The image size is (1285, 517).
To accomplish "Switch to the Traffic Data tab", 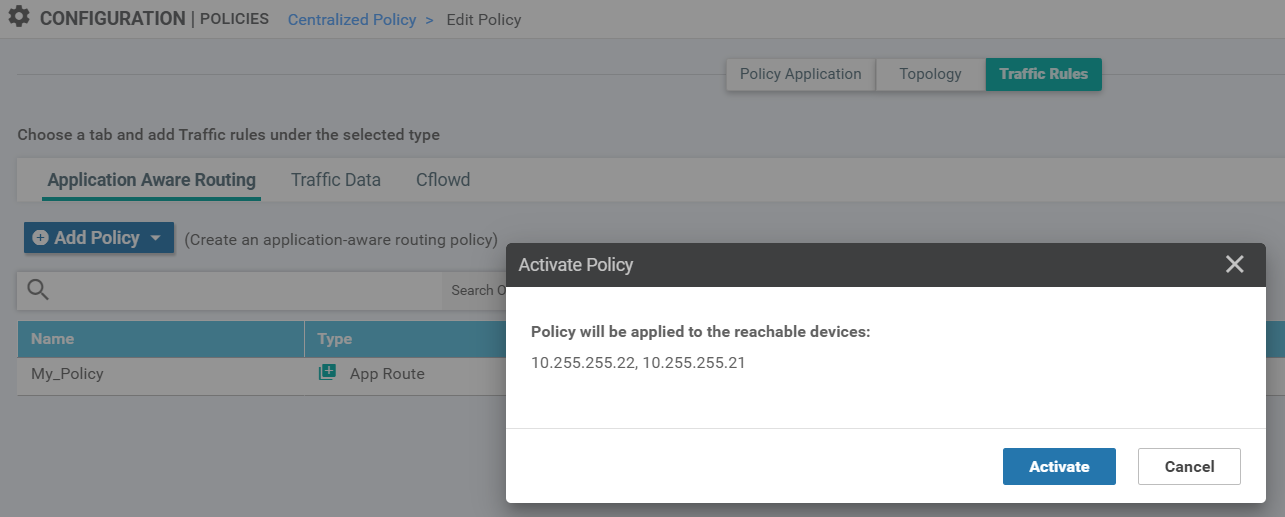I will click(336, 180).
